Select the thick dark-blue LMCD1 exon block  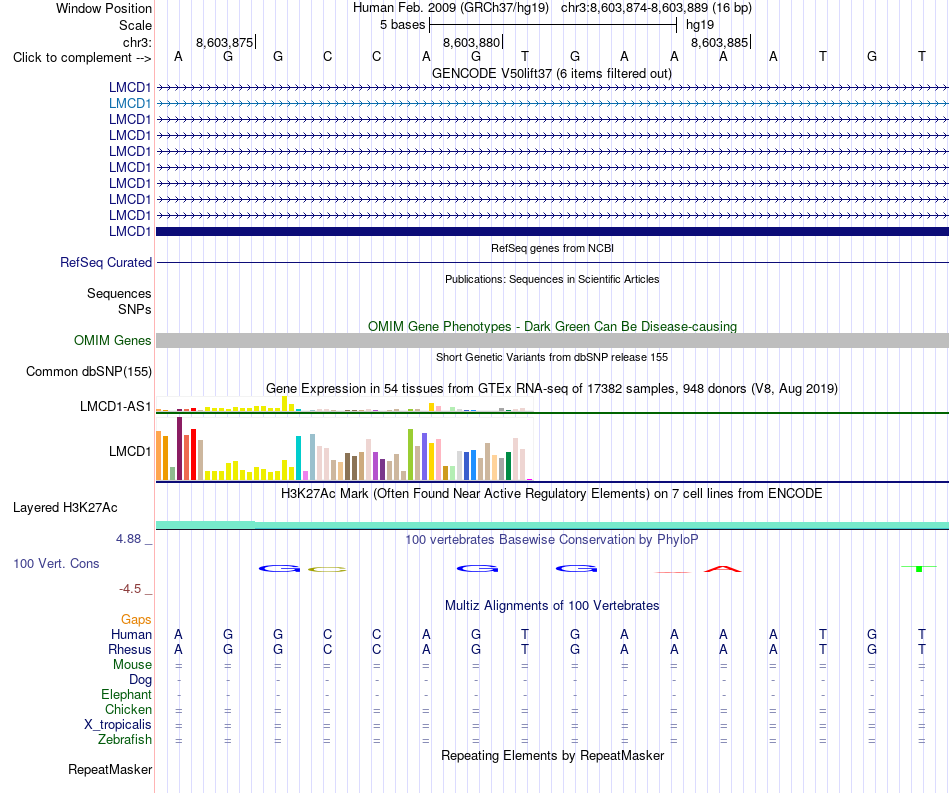[x=552, y=231]
